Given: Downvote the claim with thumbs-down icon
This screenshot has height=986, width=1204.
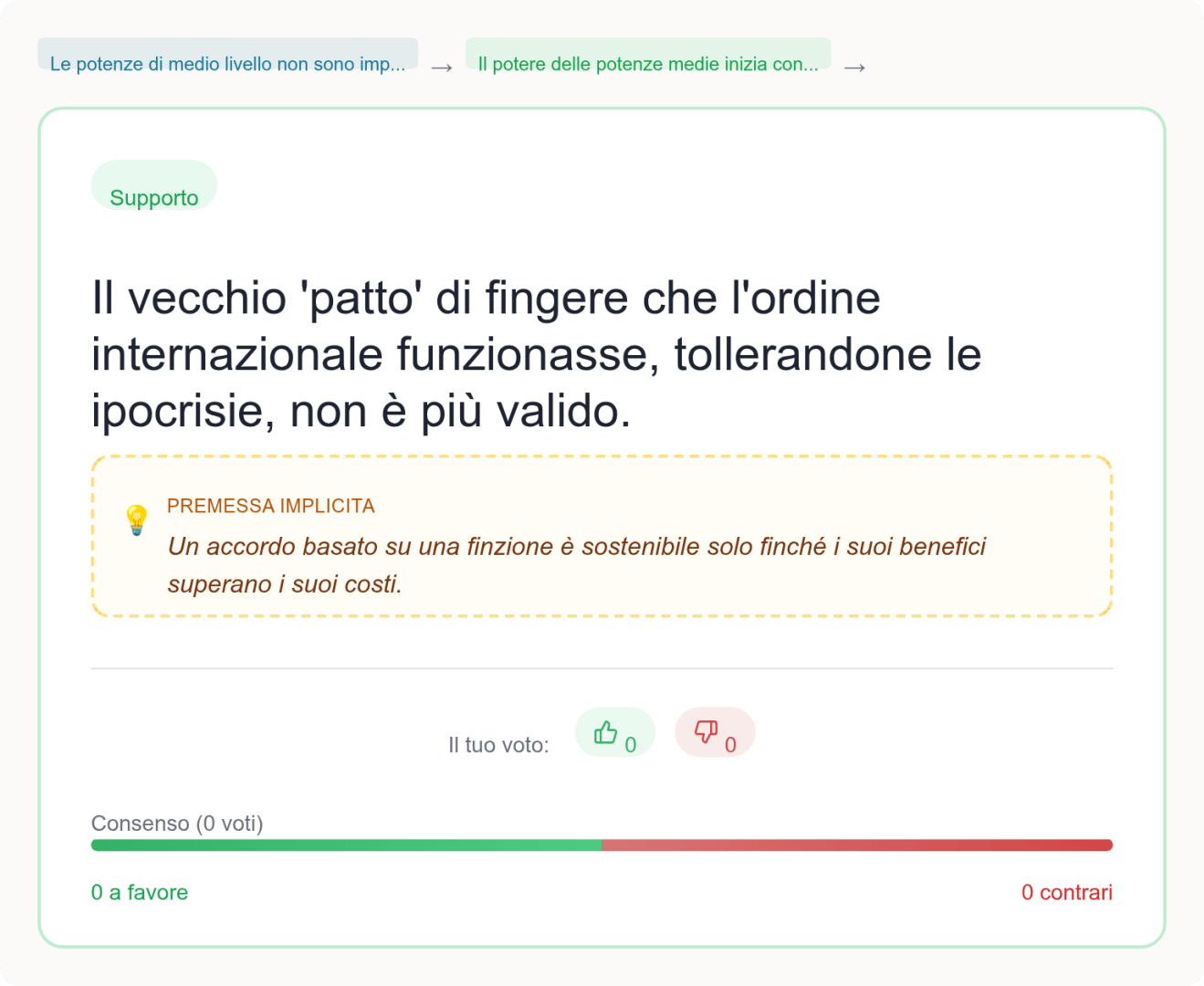Looking at the screenshot, I should pos(706,732).
